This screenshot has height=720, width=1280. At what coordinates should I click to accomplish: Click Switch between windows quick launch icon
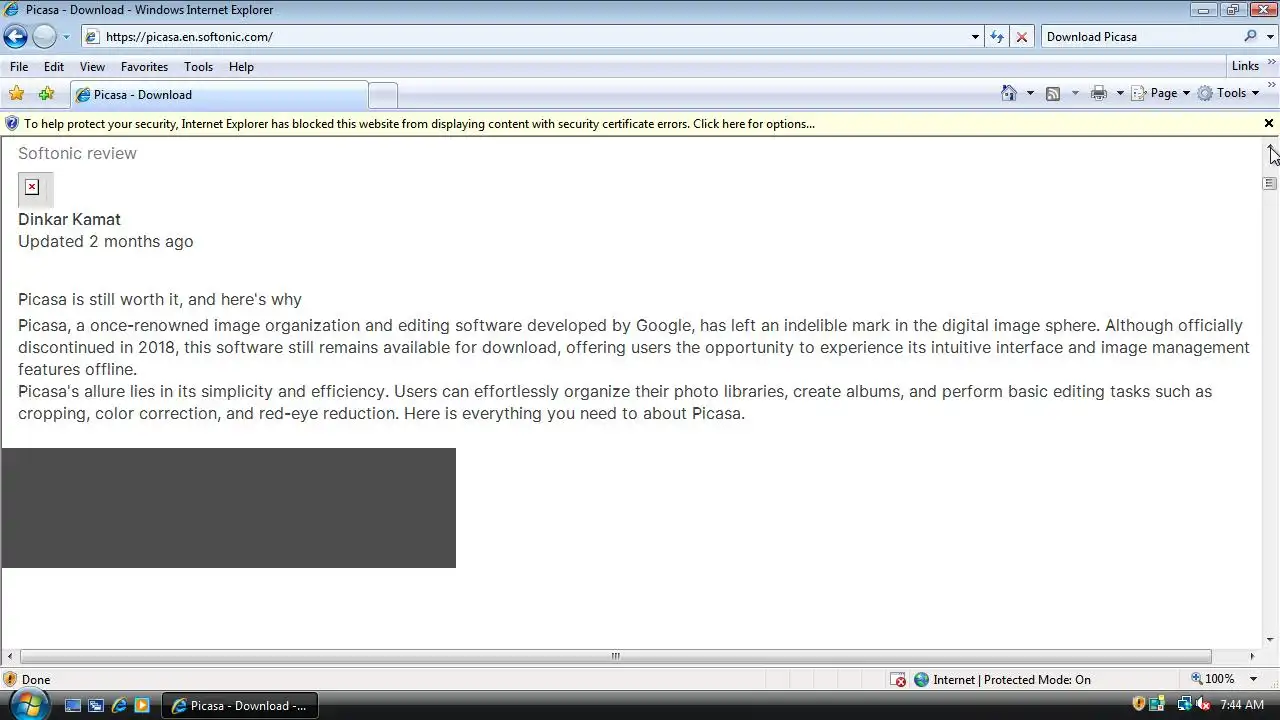96,705
